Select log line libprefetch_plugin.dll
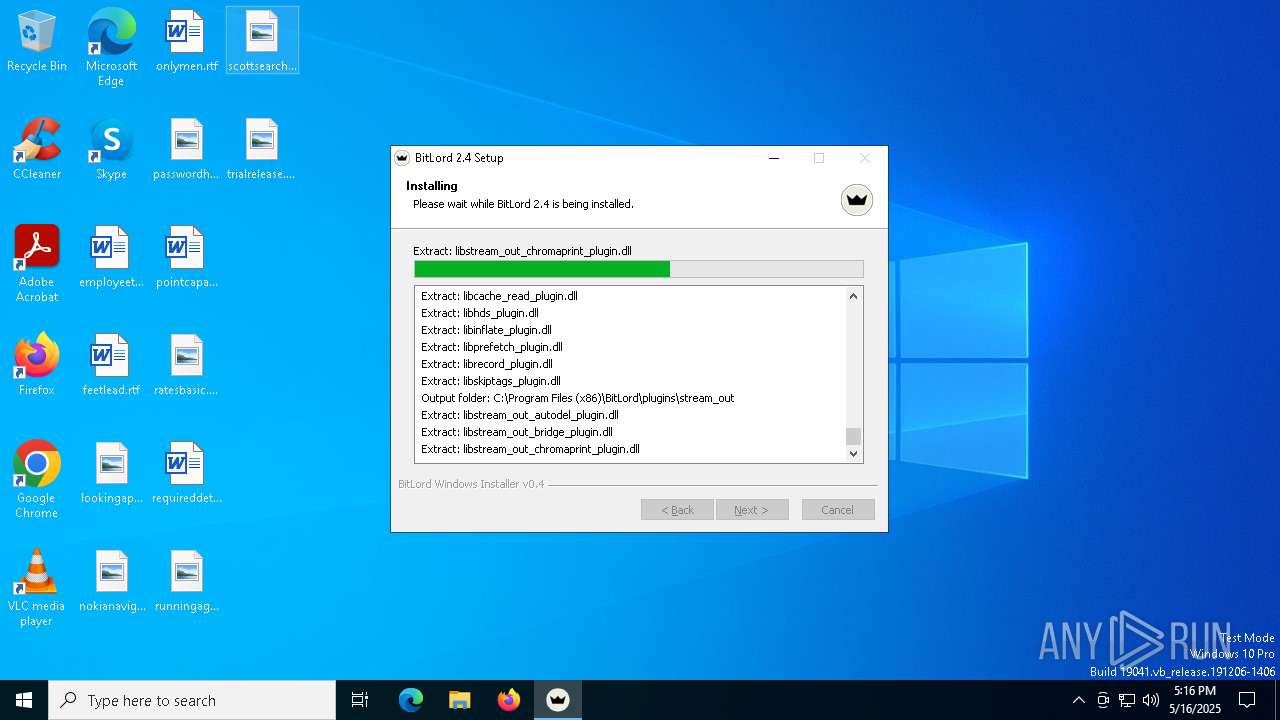The height and width of the screenshot is (720, 1280). (x=492, y=347)
